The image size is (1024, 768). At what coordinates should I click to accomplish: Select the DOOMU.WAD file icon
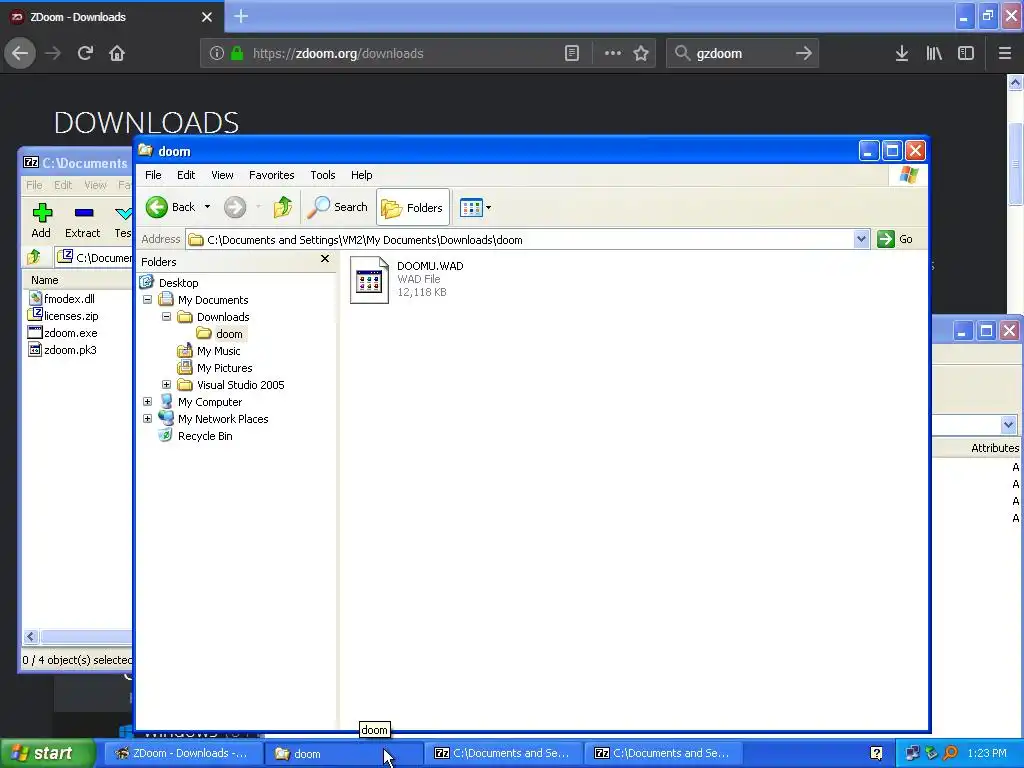(369, 280)
